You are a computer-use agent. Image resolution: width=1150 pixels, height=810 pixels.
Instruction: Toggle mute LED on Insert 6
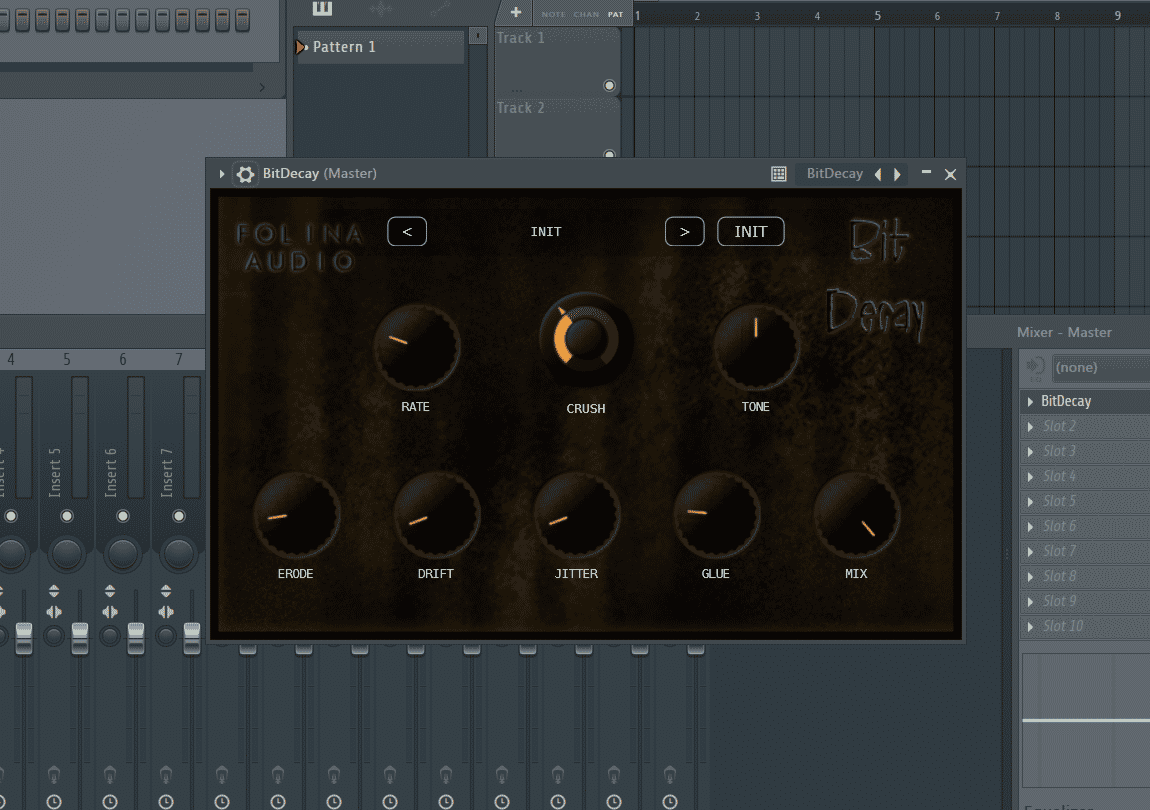[122, 516]
